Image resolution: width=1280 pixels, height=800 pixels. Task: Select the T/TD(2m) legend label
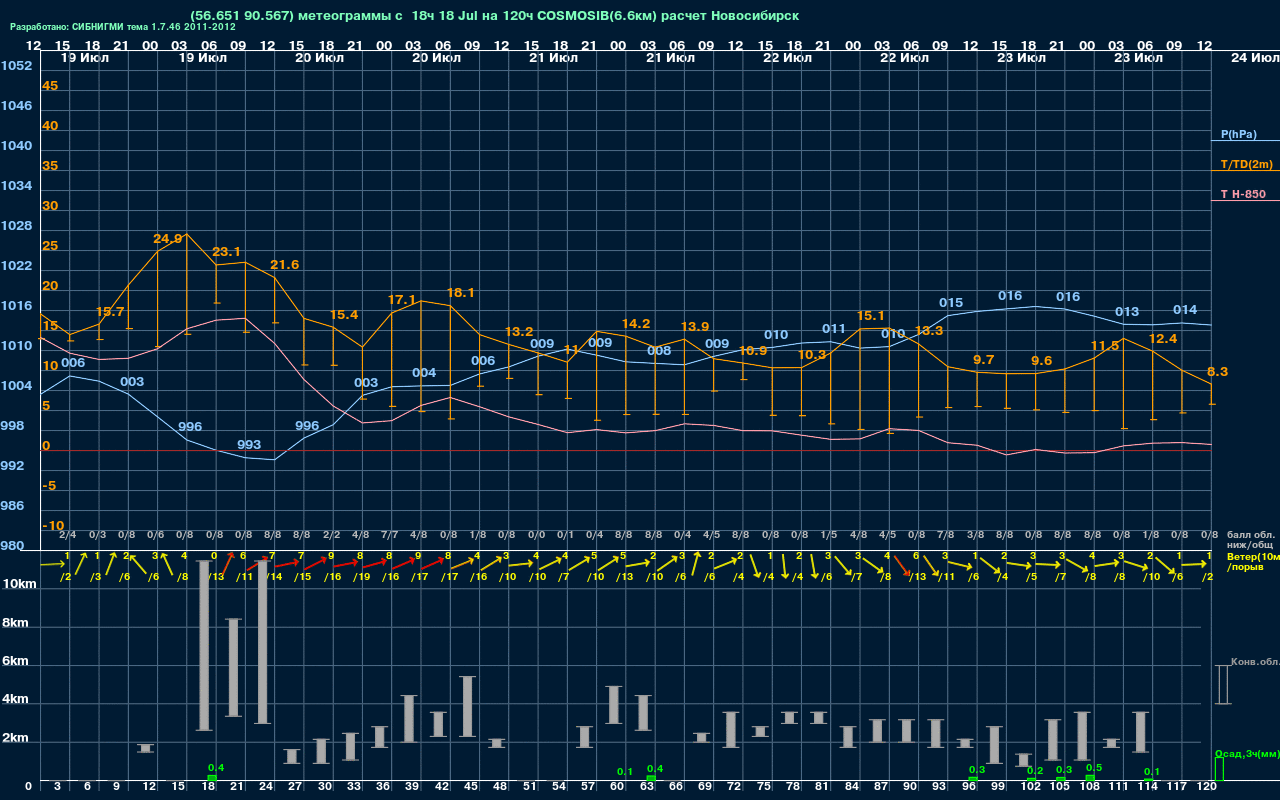coord(1247,164)
